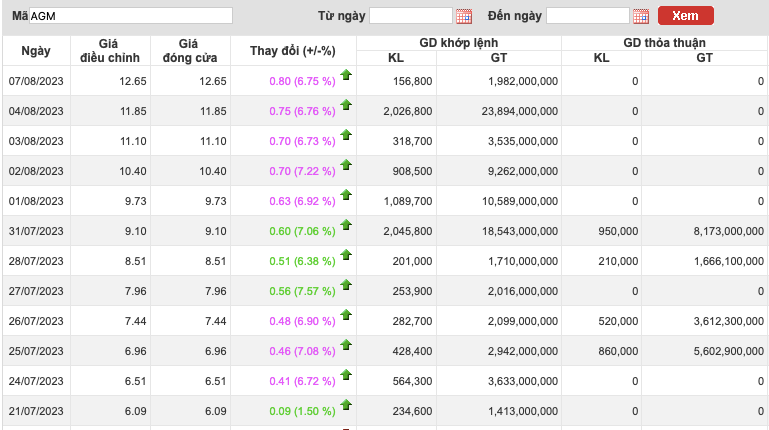Click green up arrow in 27/07/2023 row

[x=346, y=285]
